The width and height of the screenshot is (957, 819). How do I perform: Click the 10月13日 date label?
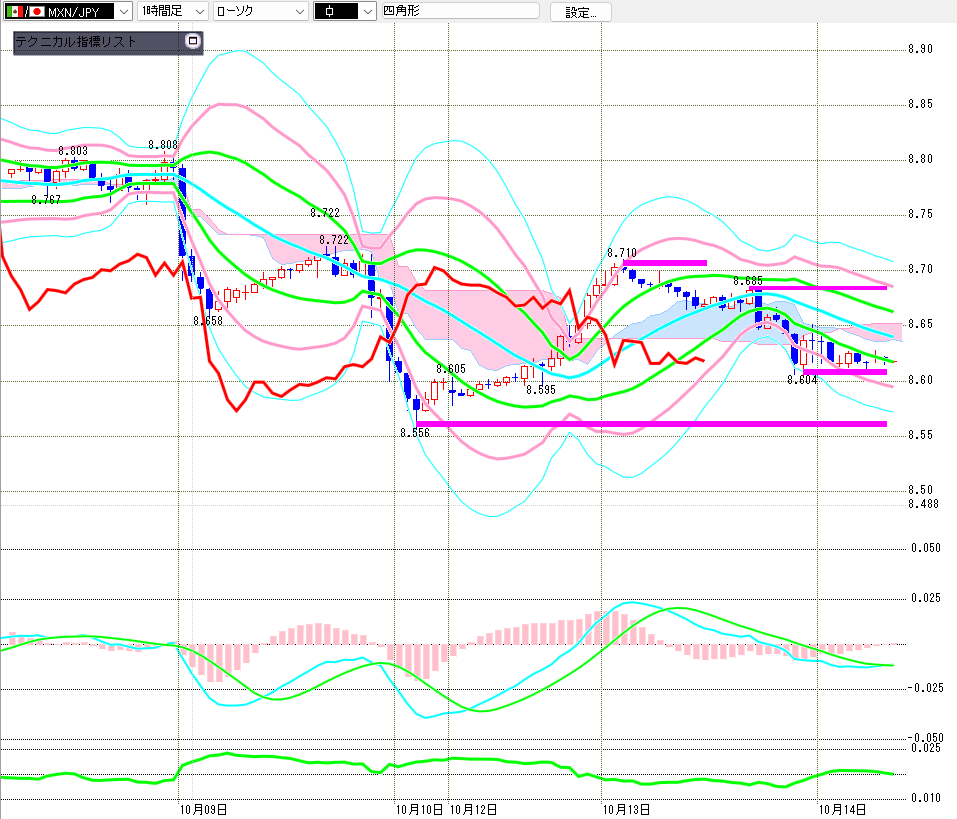626,810
